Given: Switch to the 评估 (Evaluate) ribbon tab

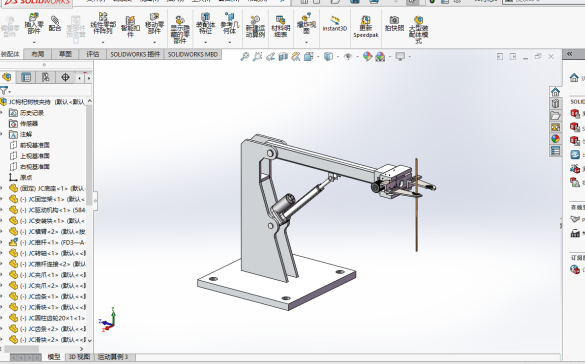Looking at the screenshot, I should [93, 54].
